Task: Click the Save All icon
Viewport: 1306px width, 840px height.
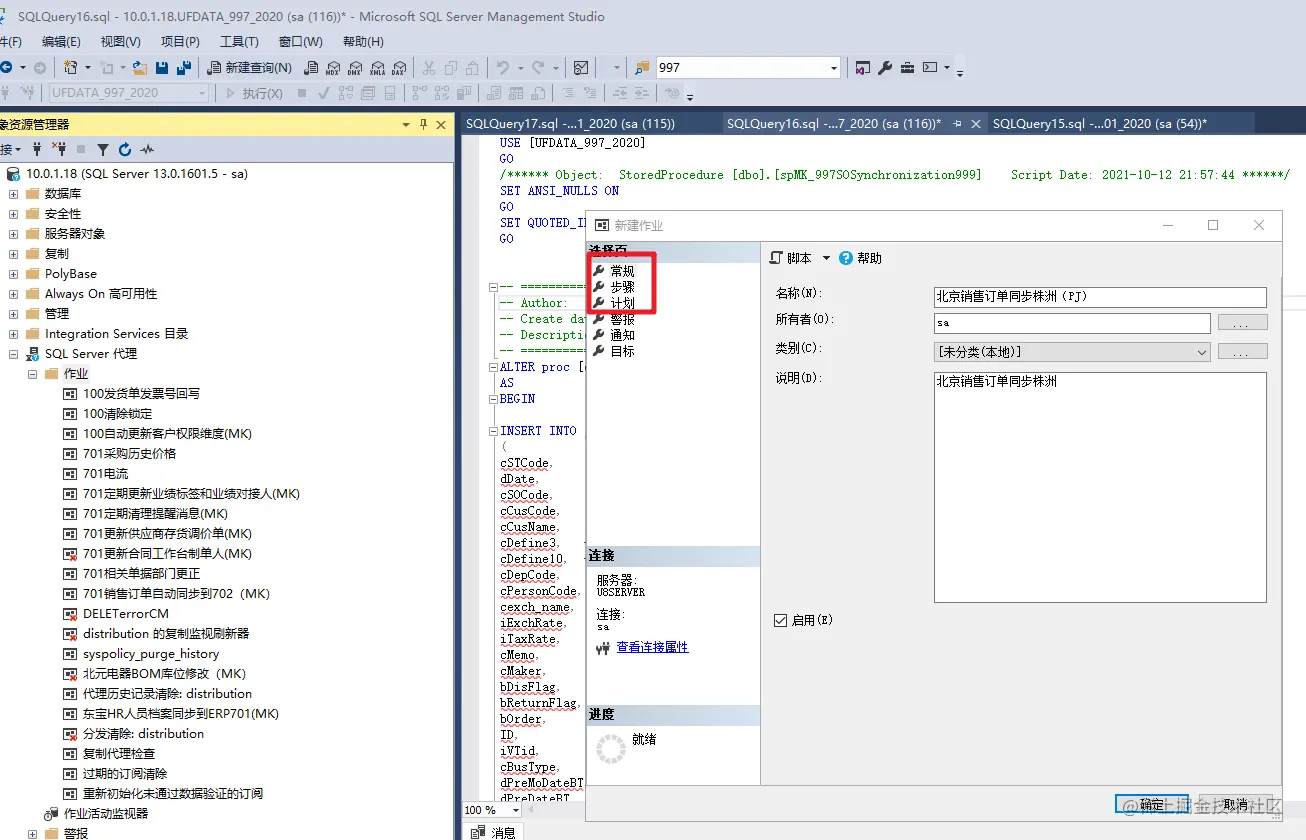Action: [x=184, y=68]
